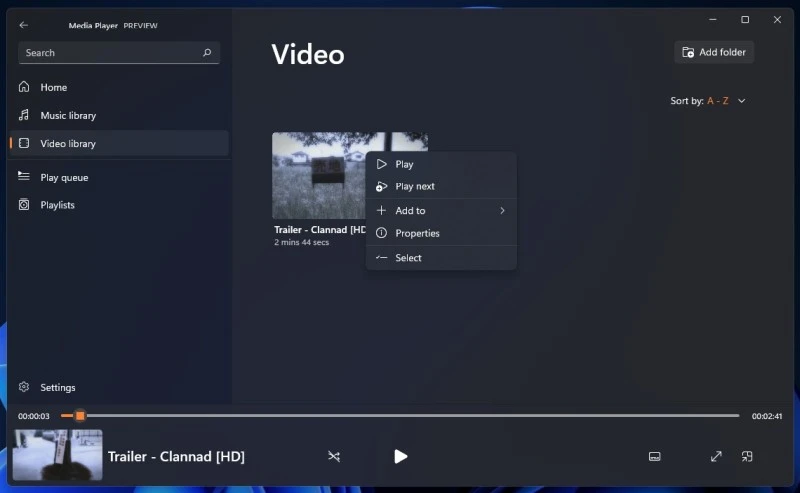Screen dimensions: 800x493
Task: Click the orange seek slider handle
Action: (80, 415)
